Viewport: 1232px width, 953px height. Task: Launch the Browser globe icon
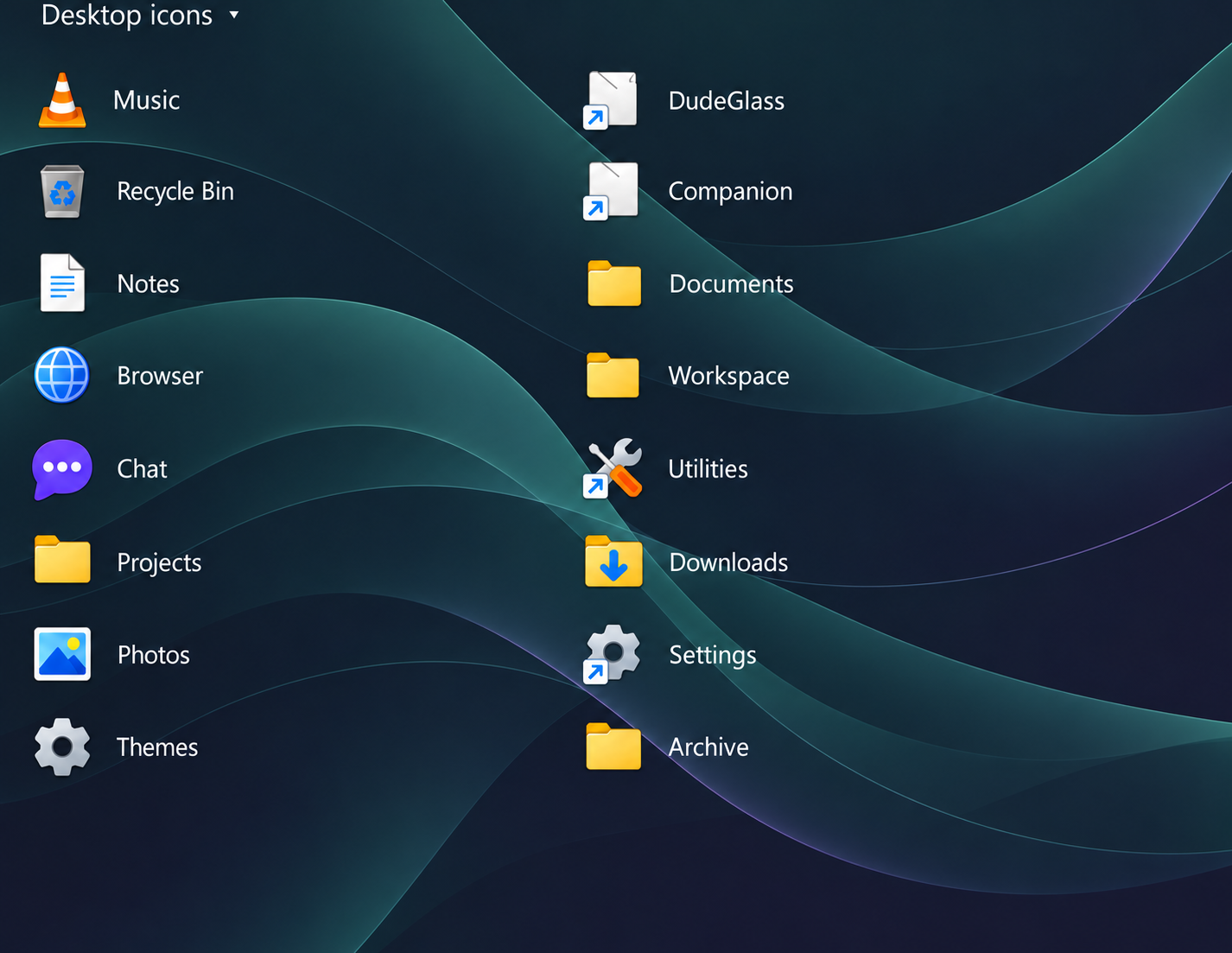pos(62,375)
